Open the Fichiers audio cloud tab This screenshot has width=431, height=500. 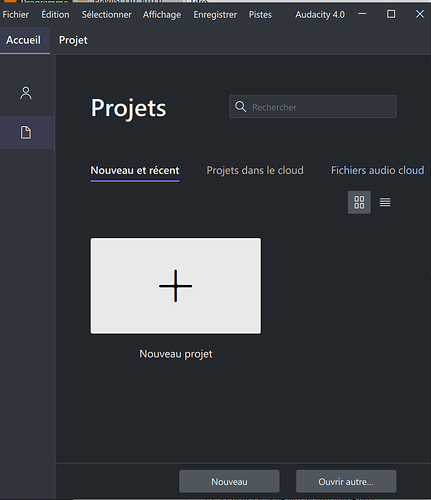tap(377, 171)
